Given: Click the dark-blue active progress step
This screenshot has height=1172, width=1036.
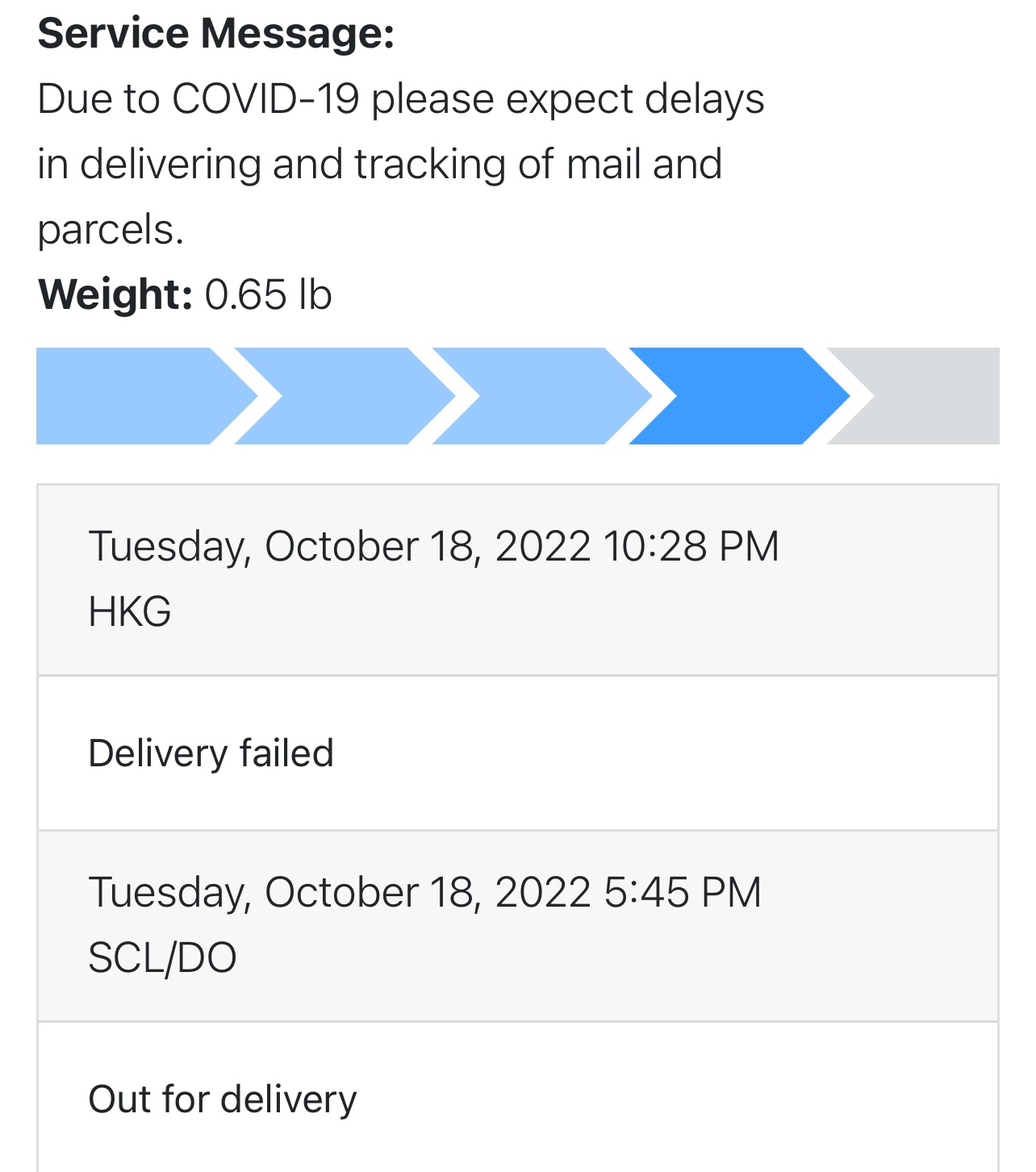Looking at the screenshot, I should 739,396.
